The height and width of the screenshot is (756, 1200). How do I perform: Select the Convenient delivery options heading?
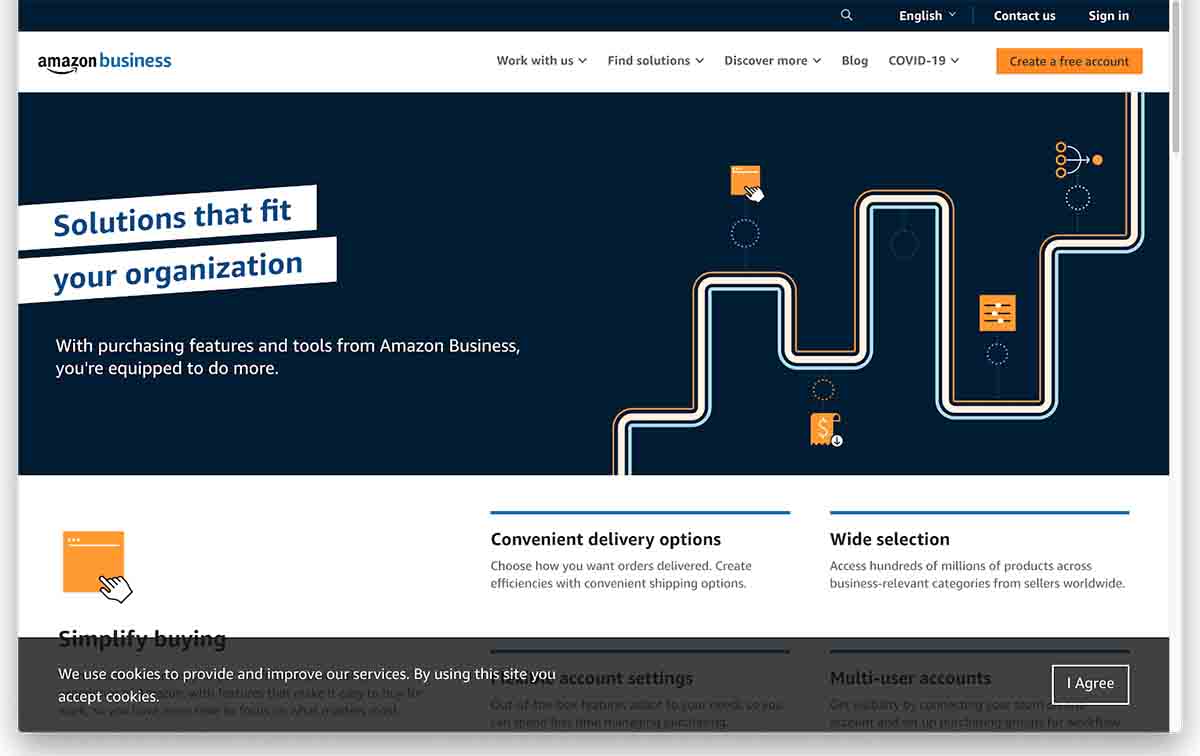click(606, 539)
